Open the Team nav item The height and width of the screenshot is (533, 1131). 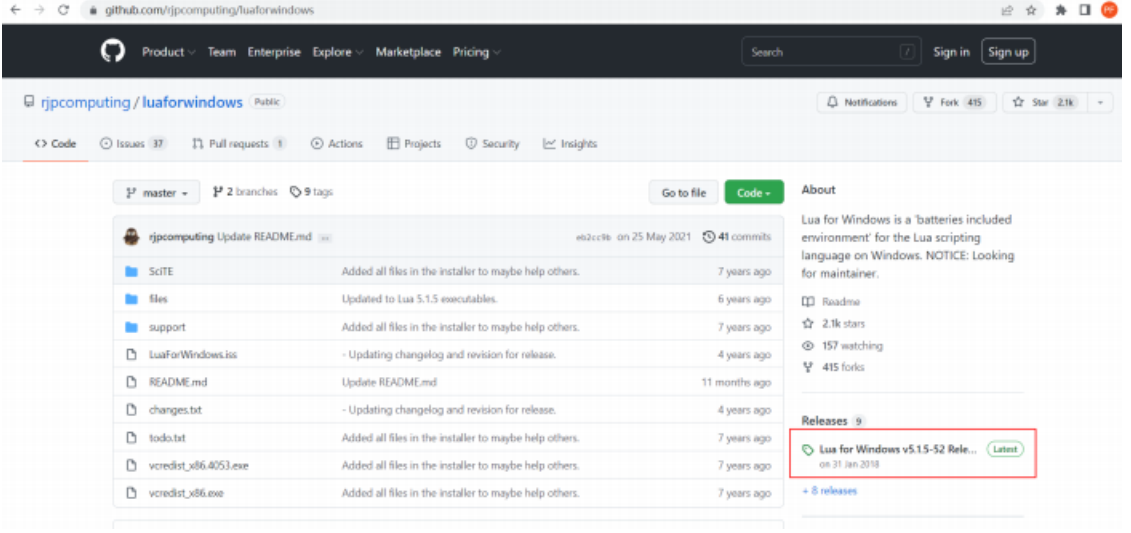click(221, 52)
